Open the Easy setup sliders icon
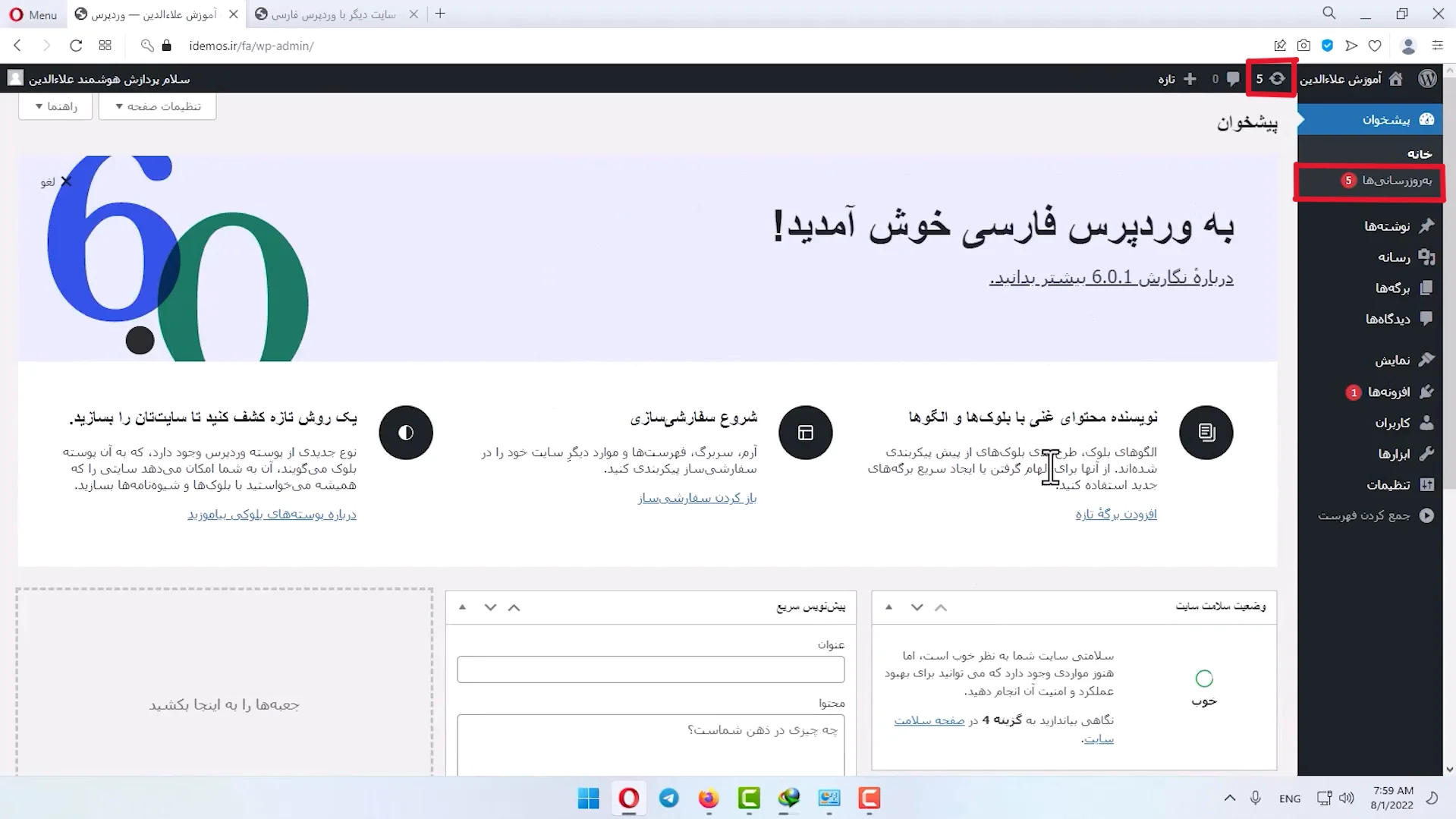 point(1437,46)
